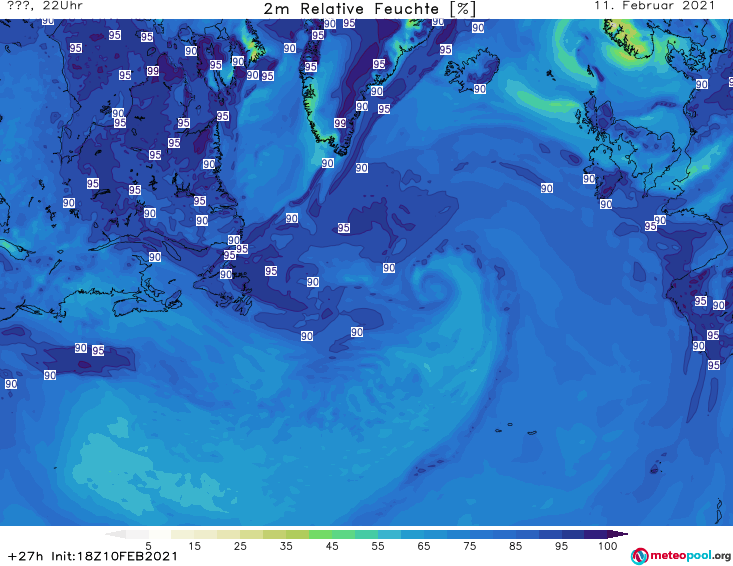Click the meteopool.org logo icon
Image resolution: width=733 pixels, height=566 pixels.
[639, 556]
